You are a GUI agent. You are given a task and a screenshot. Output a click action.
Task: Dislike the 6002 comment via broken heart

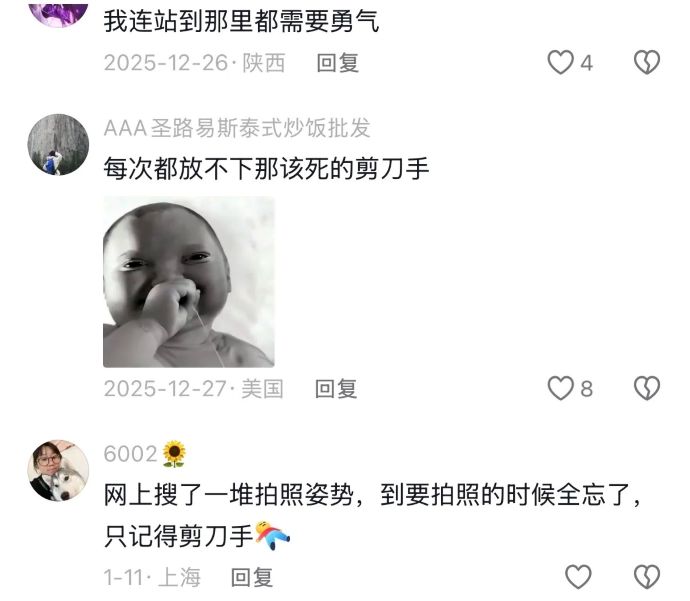[647, 576]
